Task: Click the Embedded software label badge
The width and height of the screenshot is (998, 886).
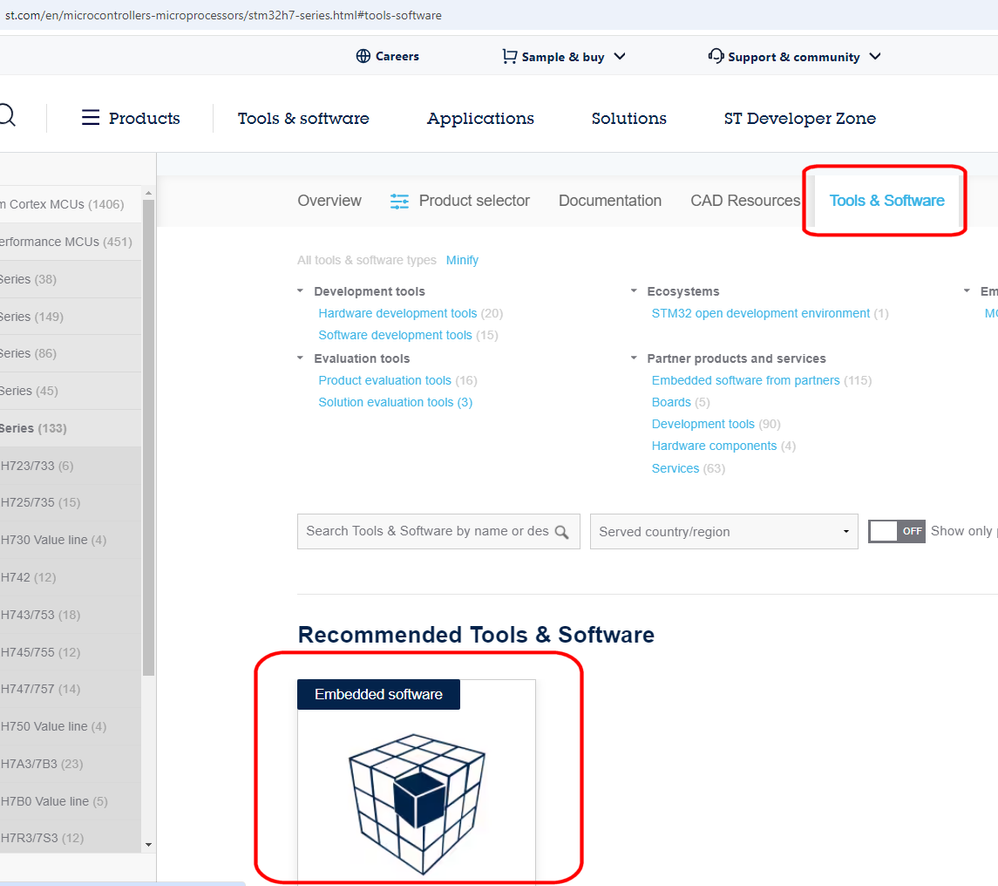Action: click(x=378, y=694)
